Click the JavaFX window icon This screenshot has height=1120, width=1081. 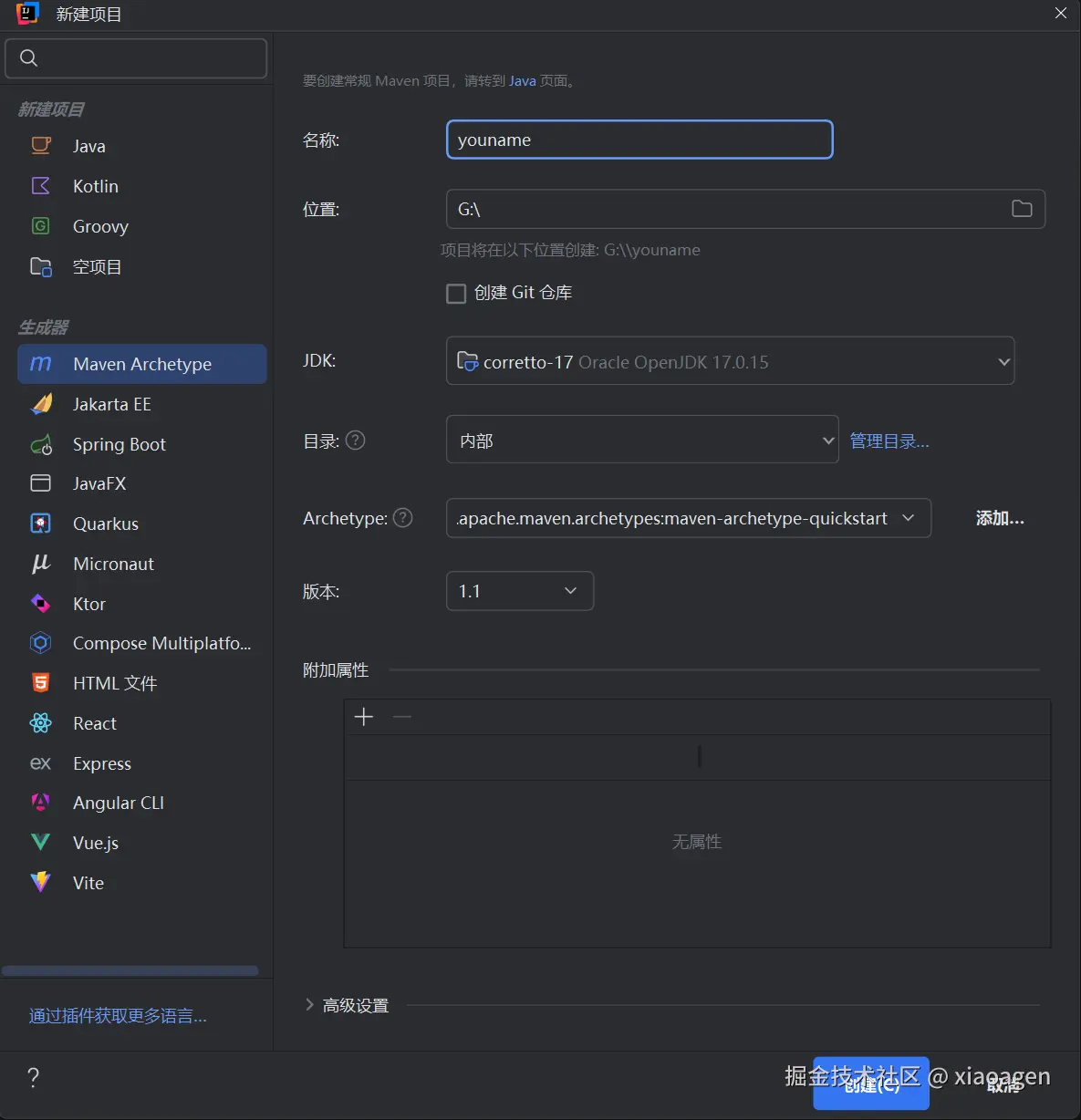pyautogui.click(x=41, y=483)
